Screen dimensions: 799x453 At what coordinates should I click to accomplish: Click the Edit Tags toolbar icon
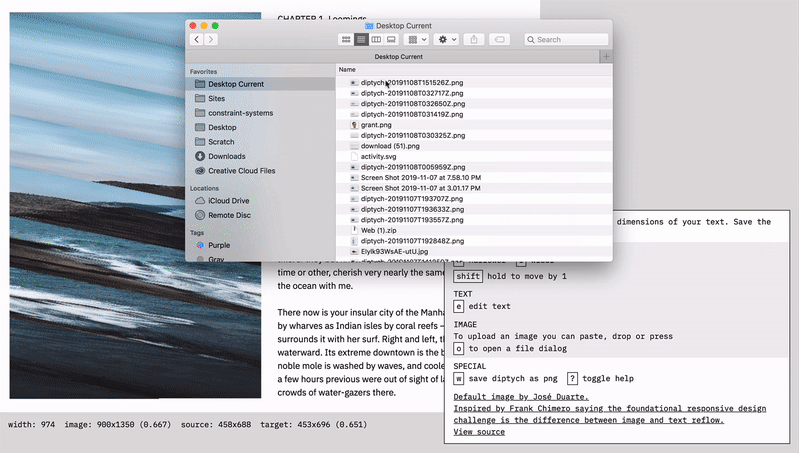[x=499, y=39]
